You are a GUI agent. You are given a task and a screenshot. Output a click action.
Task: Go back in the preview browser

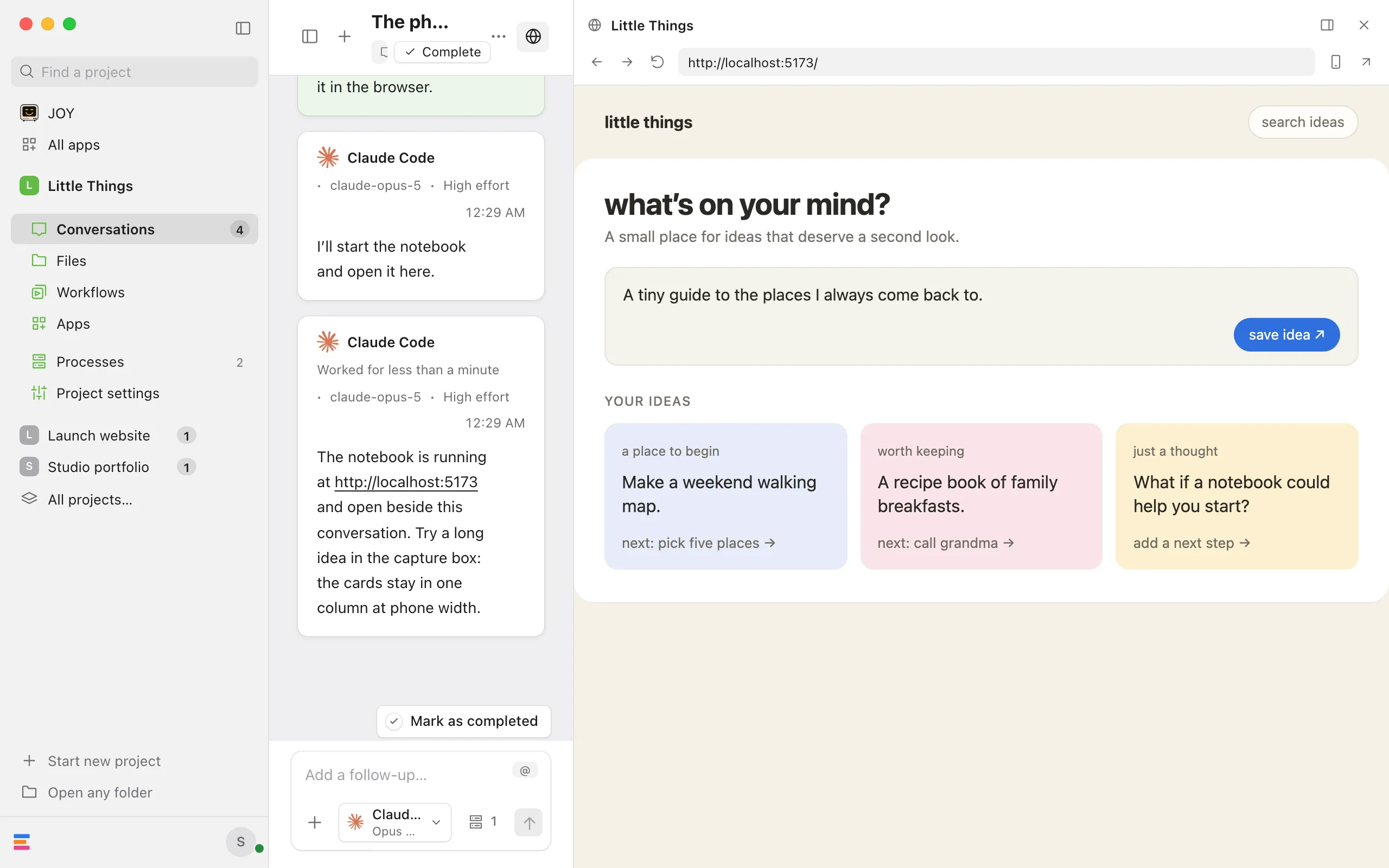tap(597, 62)
